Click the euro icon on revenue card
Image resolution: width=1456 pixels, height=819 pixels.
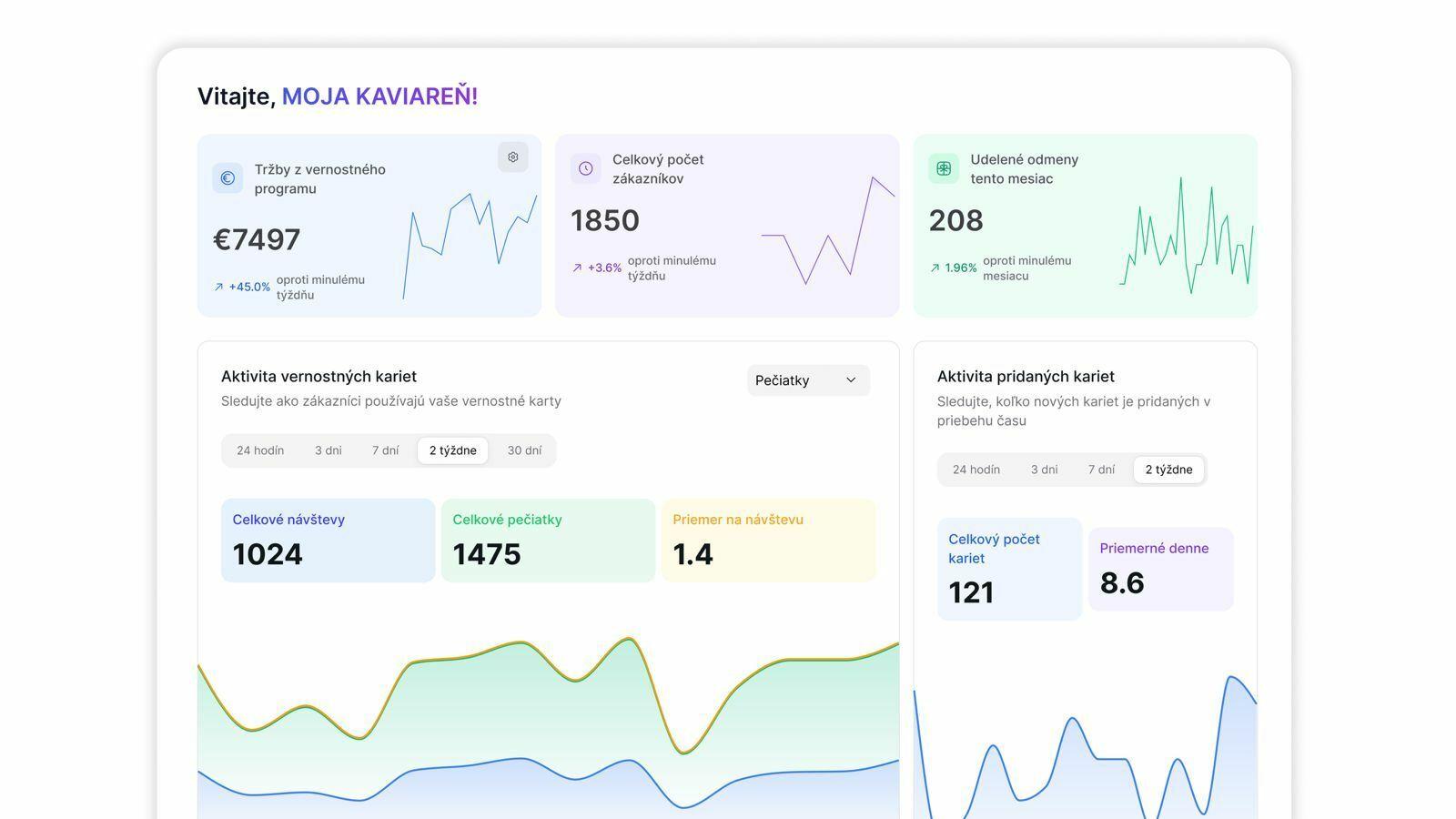[x=227, y=178]
